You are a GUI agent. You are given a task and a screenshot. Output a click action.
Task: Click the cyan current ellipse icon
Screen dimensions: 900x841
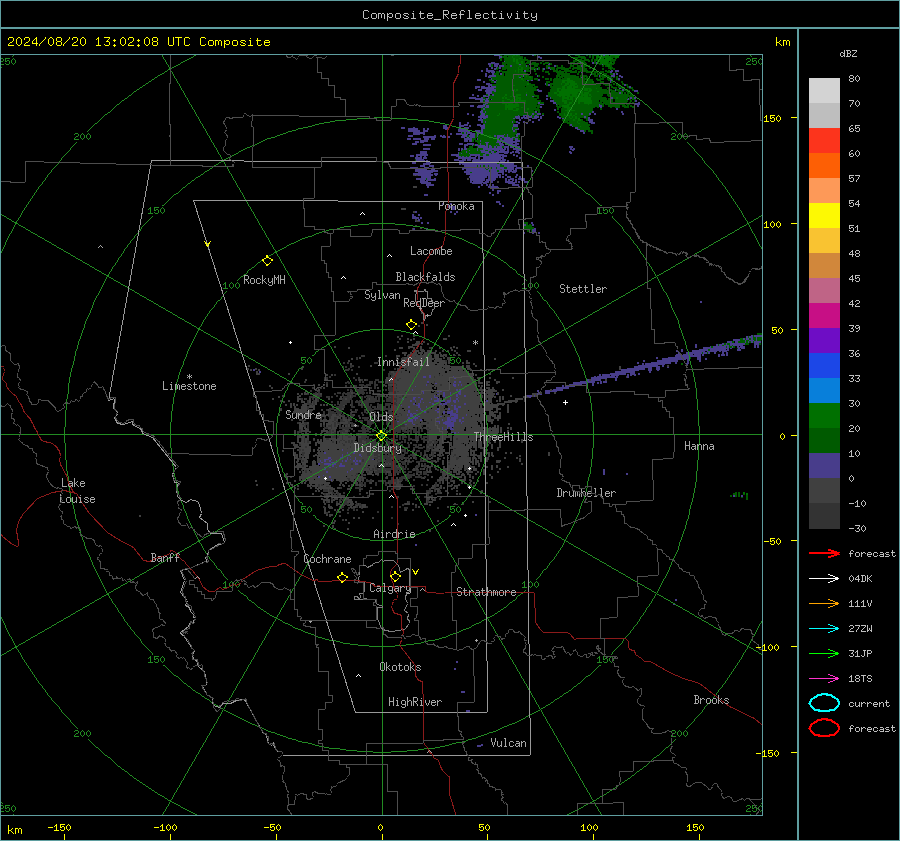pyautogui.click(x=824, y=703)
